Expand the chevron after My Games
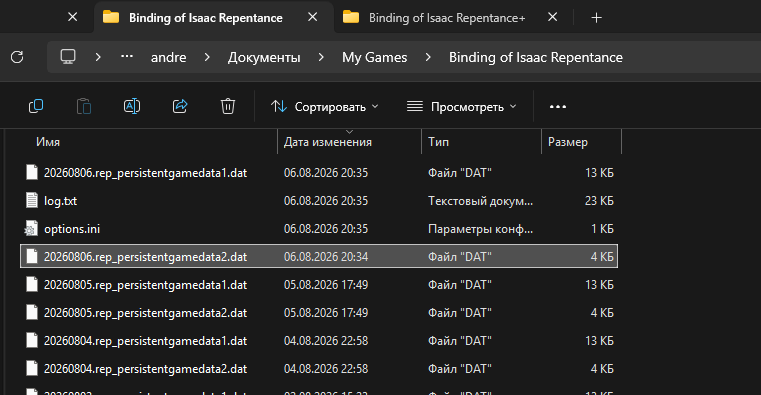The width and height of the screenshot is (761, 395). (x=428, y=57)
